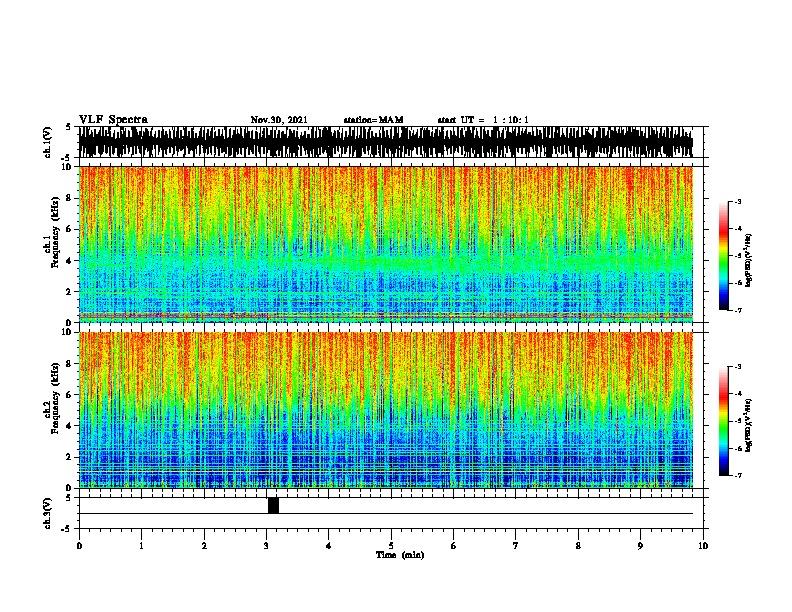Click time axis tick label "0"
This screenshot has width=792, height=612.
click(x=79, y=546)
